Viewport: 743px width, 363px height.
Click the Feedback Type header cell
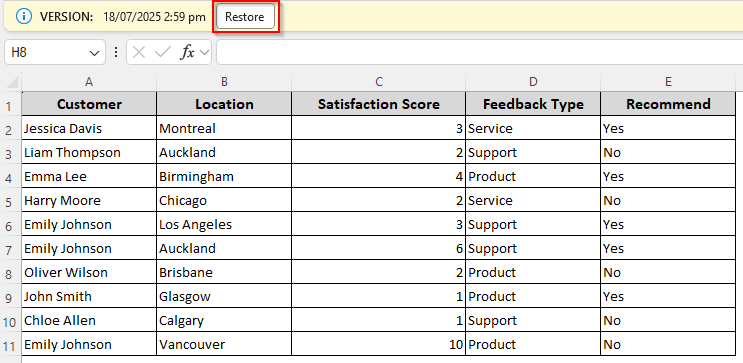point(533,104)
